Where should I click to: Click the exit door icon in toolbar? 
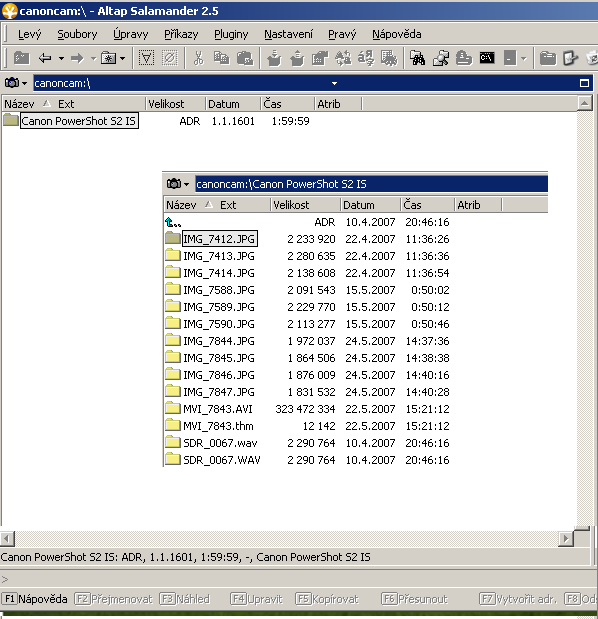(x=570, y=58)
